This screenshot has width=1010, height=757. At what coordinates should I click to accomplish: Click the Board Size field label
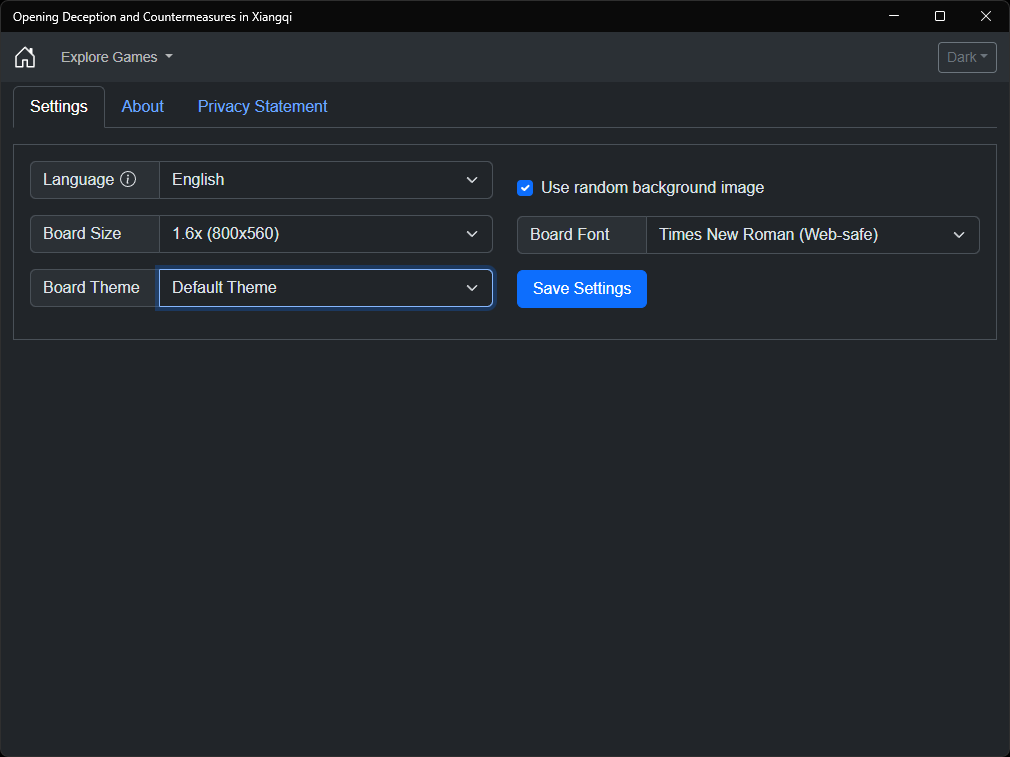[82, 234]
